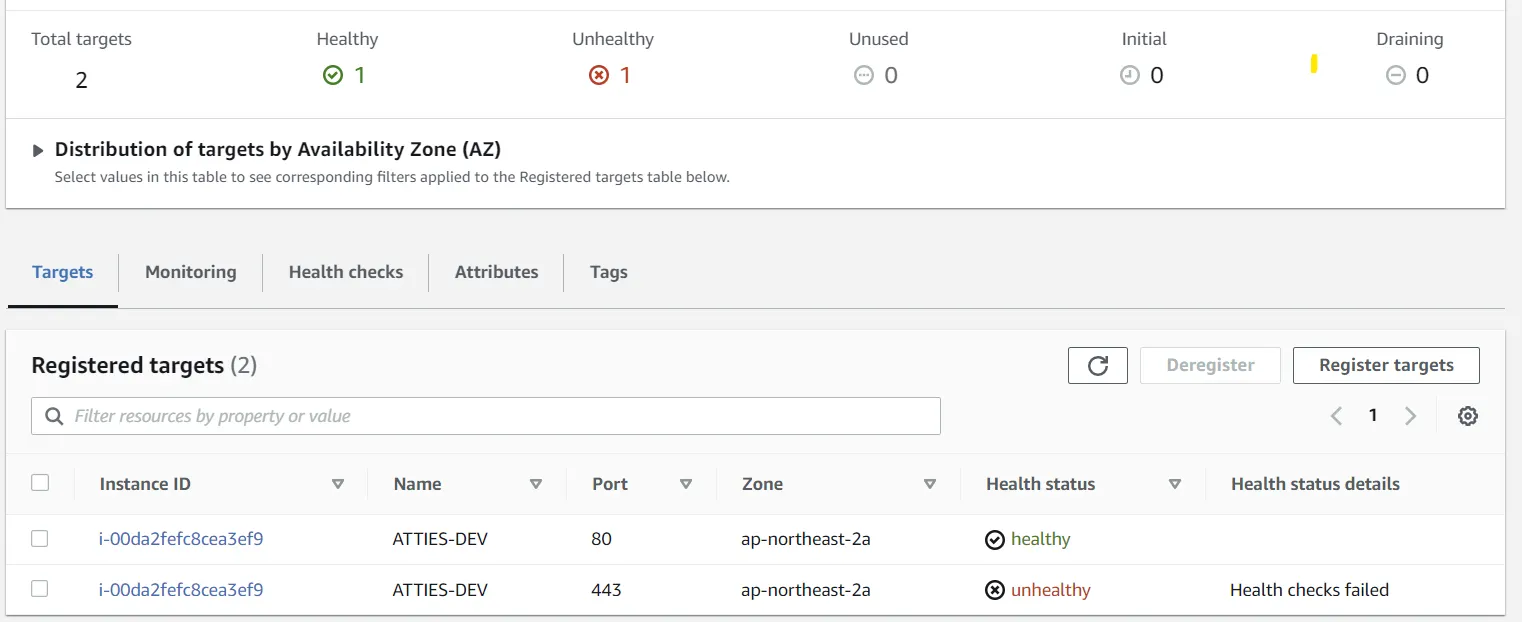
Task: Click the unhealthy status X icon
Action: pos(995,590)
